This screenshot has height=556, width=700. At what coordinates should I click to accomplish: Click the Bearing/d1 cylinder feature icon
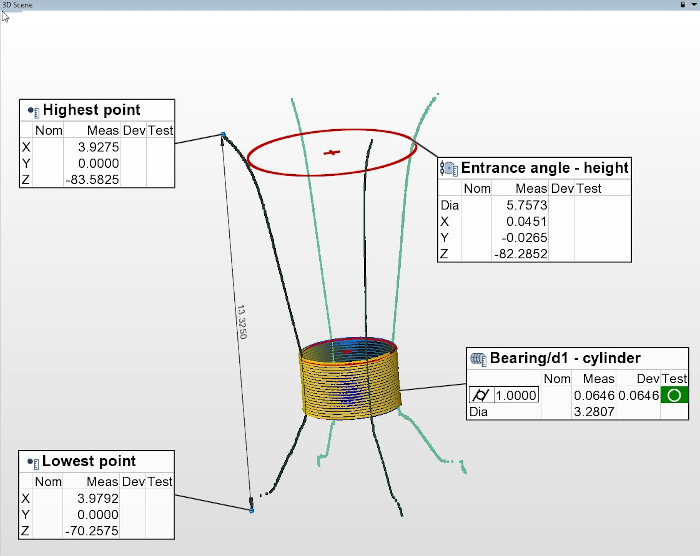479,358
